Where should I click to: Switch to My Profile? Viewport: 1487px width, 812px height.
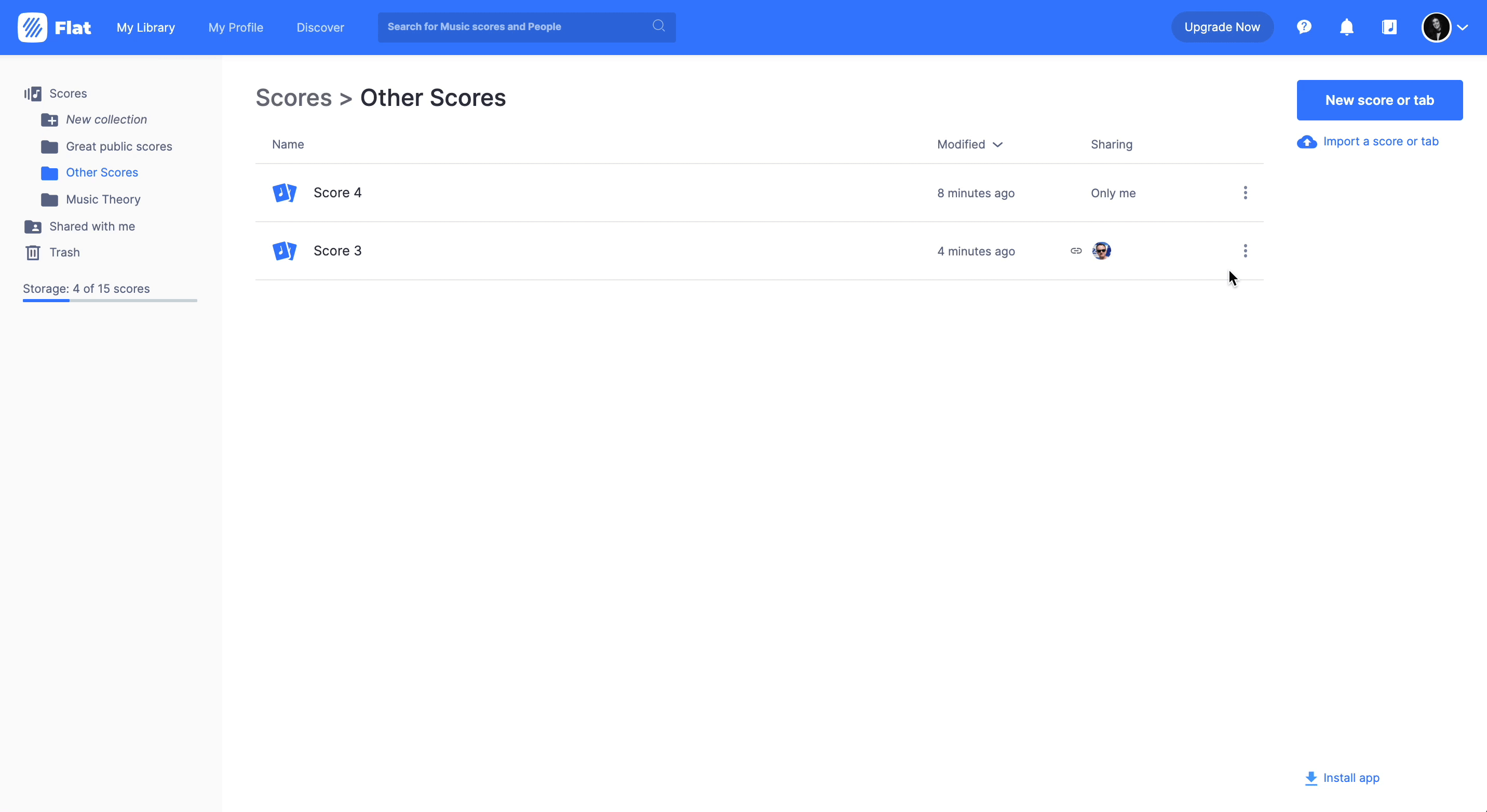click(x=236, y=27)
